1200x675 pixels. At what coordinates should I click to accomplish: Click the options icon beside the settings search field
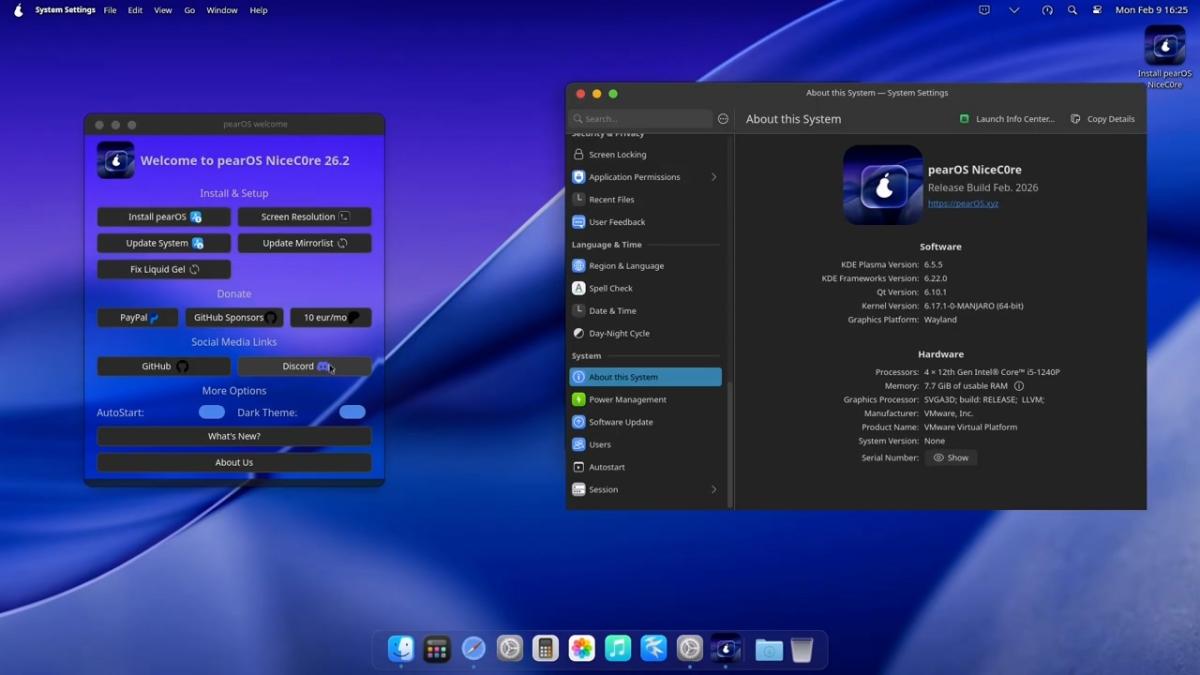point(723,119)
